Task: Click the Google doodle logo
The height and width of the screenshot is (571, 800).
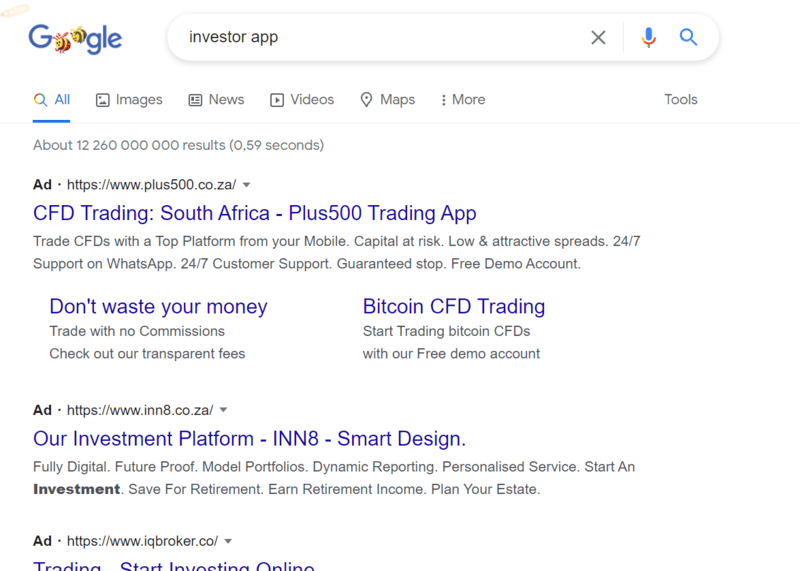Action: pos(75,39)
